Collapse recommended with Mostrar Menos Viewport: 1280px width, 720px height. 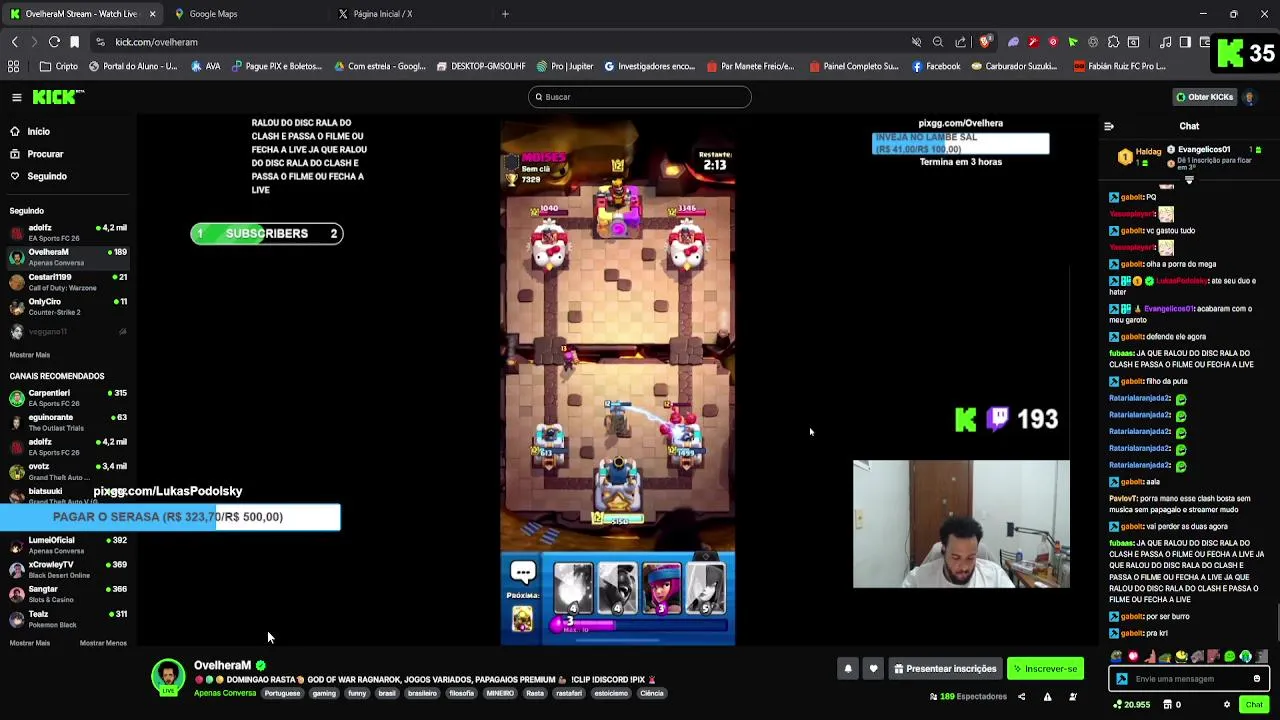(x=103, y=643)
